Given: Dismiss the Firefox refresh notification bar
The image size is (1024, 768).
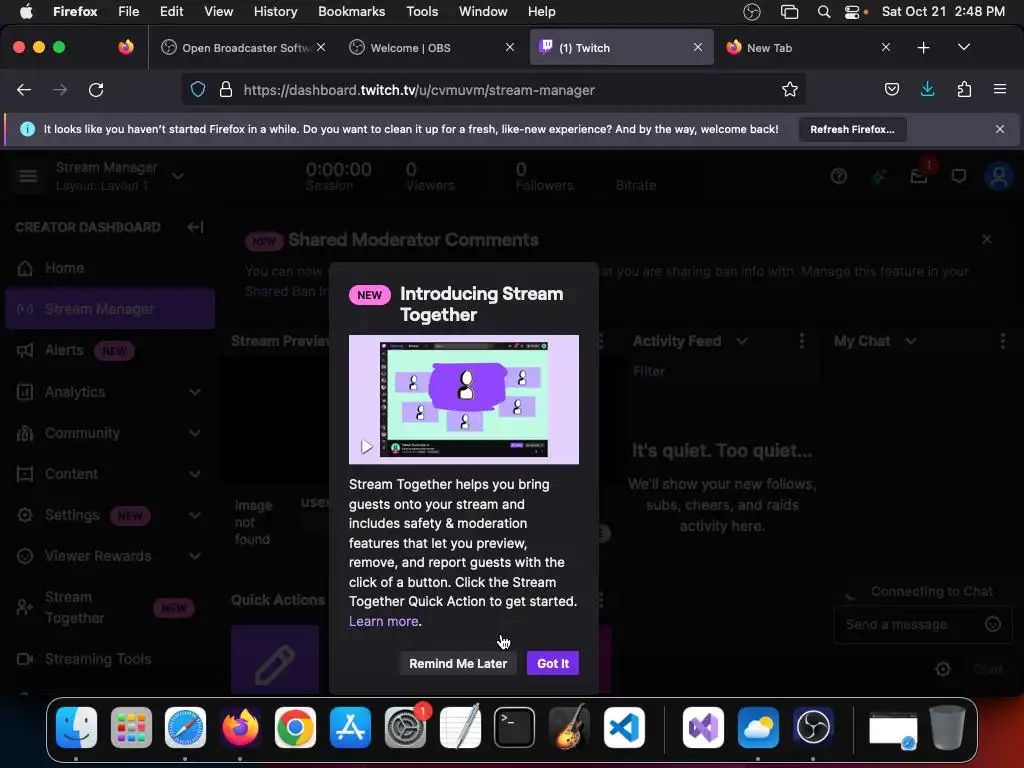Looking at the screenshot, I should [x=999, y=129].
